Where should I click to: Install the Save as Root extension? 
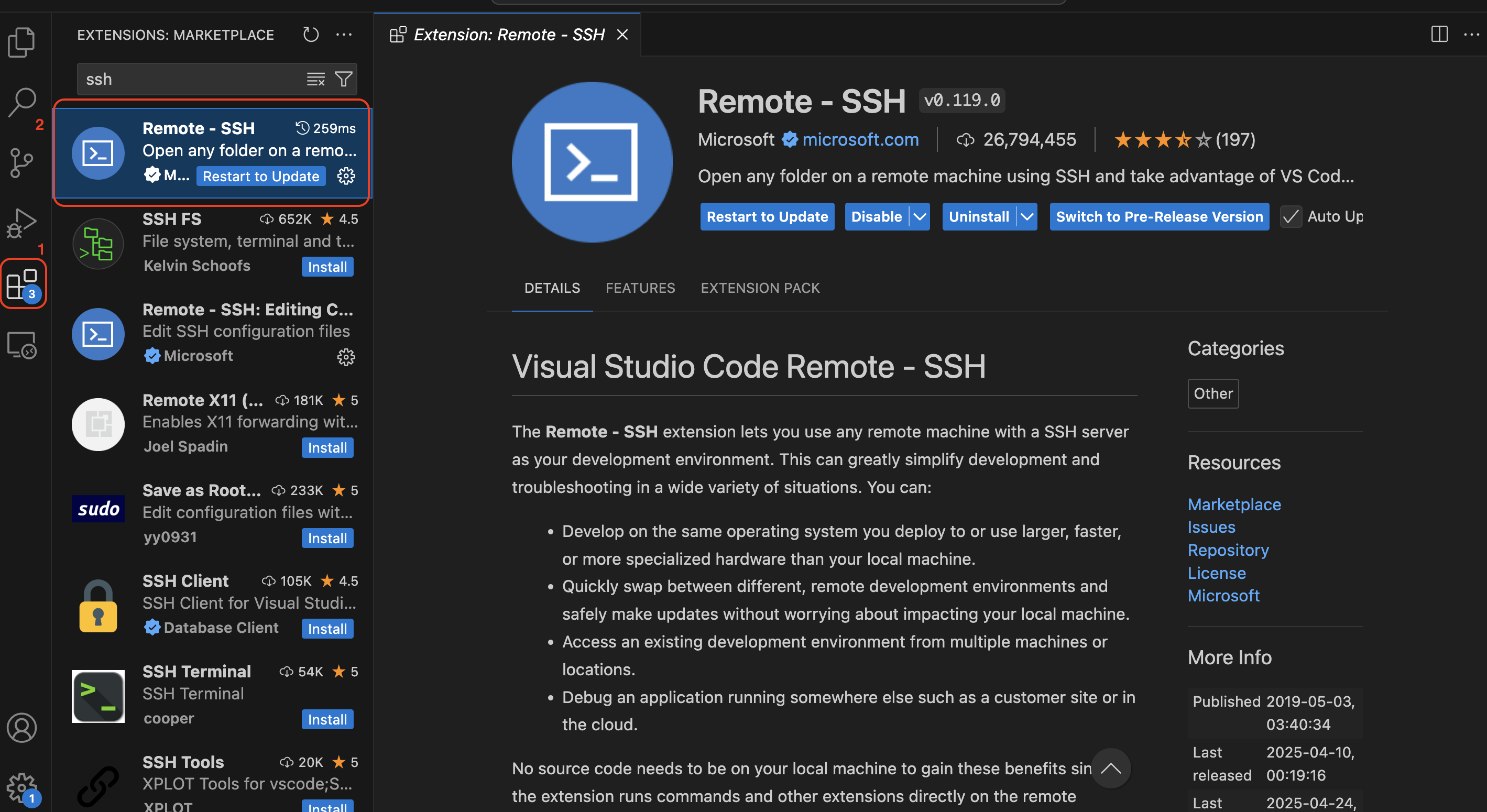pos(327,538)
